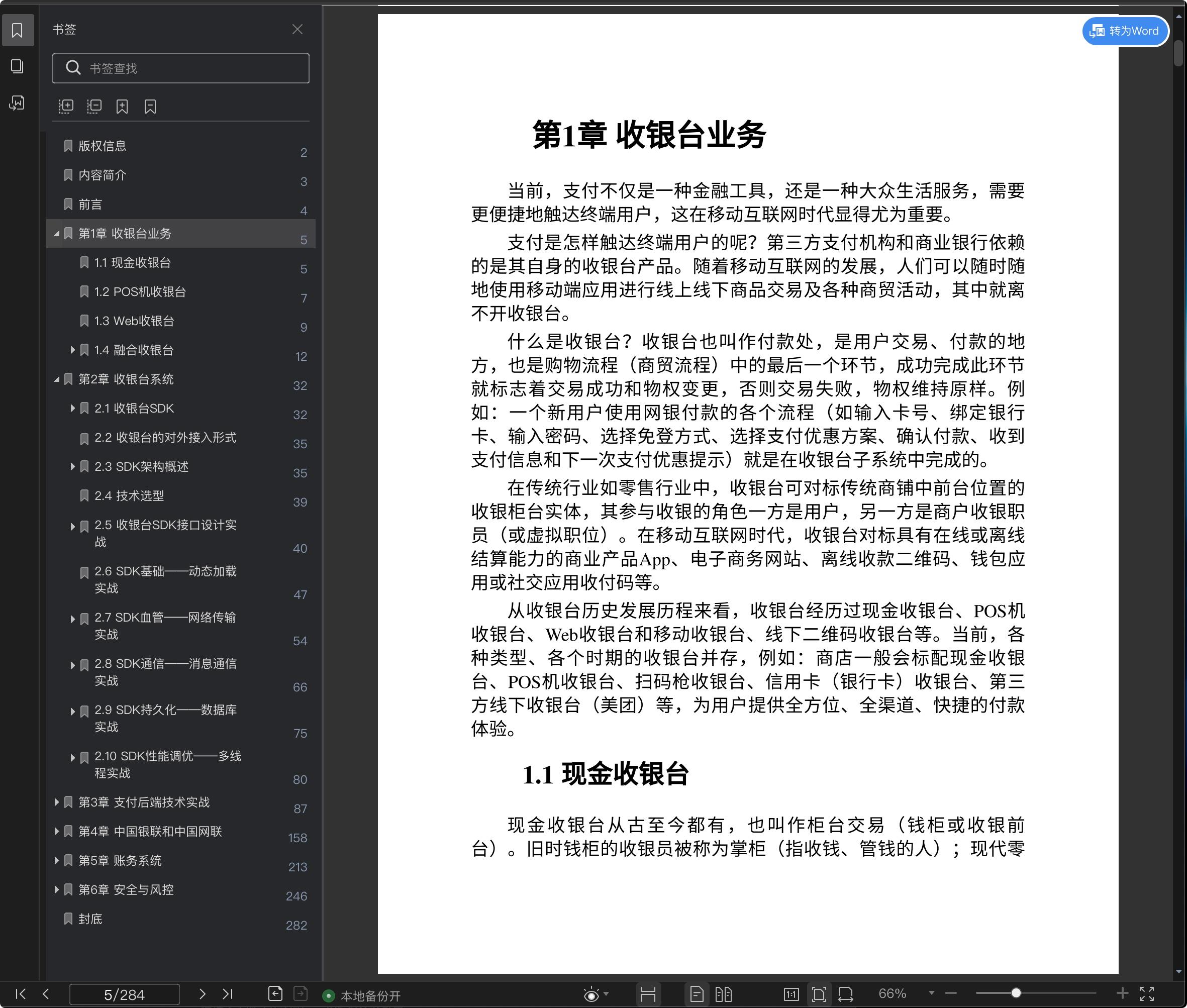Set zoom to actual size 1:1
The image size is (1187, 1008).
click(792, 994)
